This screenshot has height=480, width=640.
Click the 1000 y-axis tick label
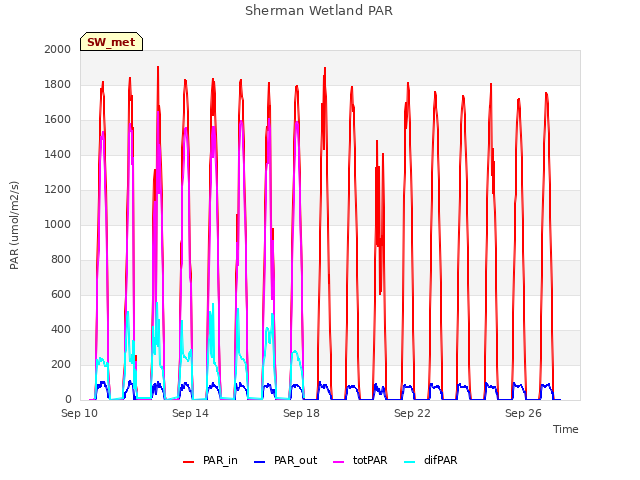(x=58, y=224)
